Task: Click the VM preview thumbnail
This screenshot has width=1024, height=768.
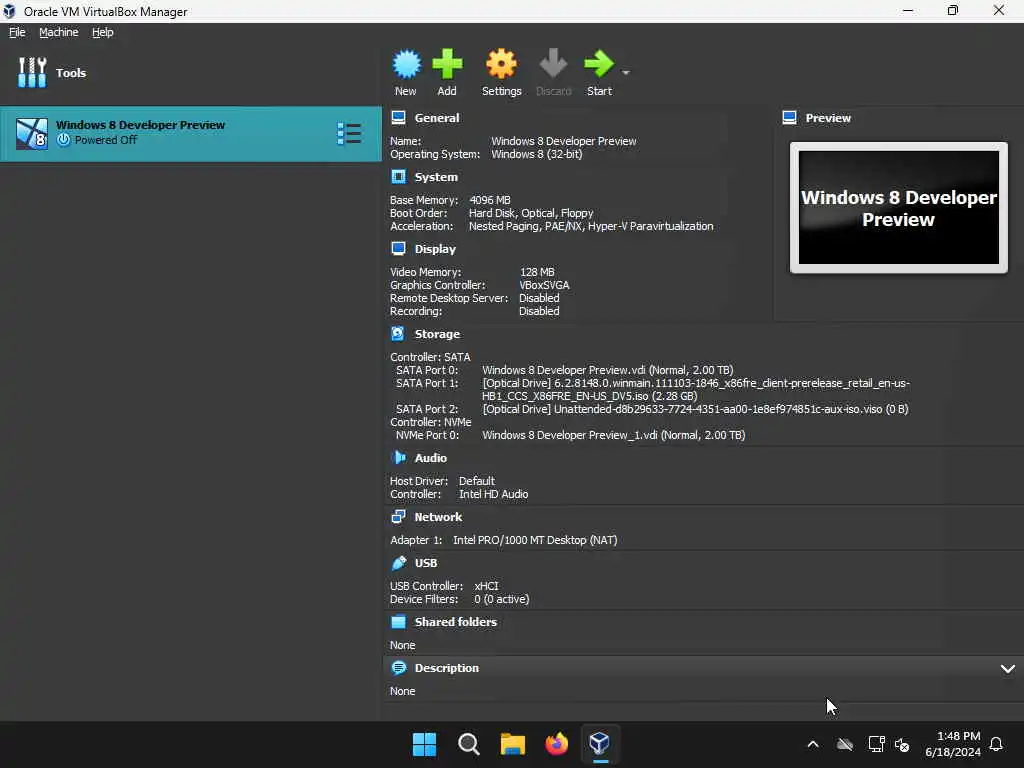Action: click(x=899, y=208)
